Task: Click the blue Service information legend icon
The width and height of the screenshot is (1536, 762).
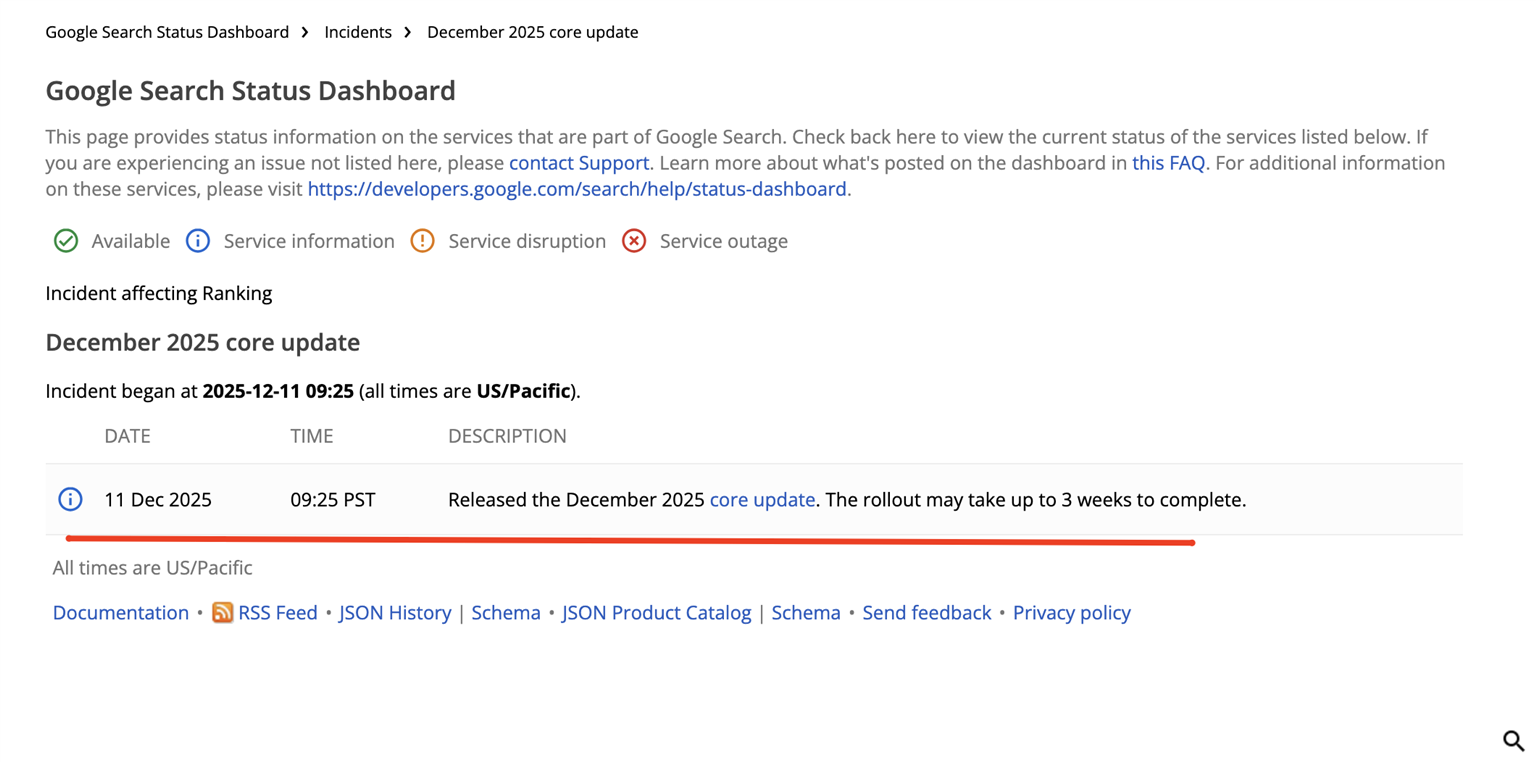Action: pyautogui.click(x=198, y=241)
